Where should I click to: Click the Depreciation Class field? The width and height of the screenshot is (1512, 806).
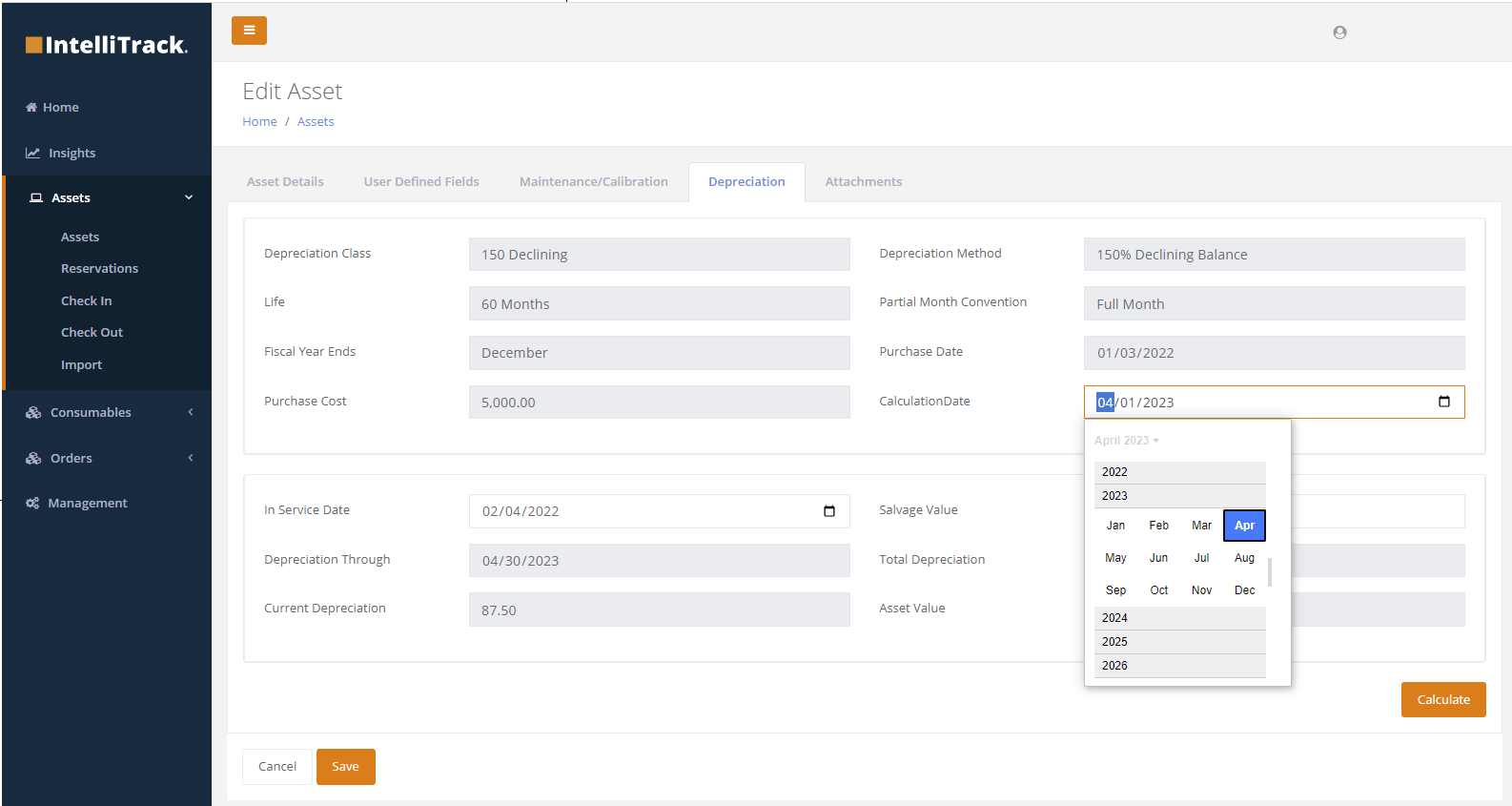(x=659, y=255)
